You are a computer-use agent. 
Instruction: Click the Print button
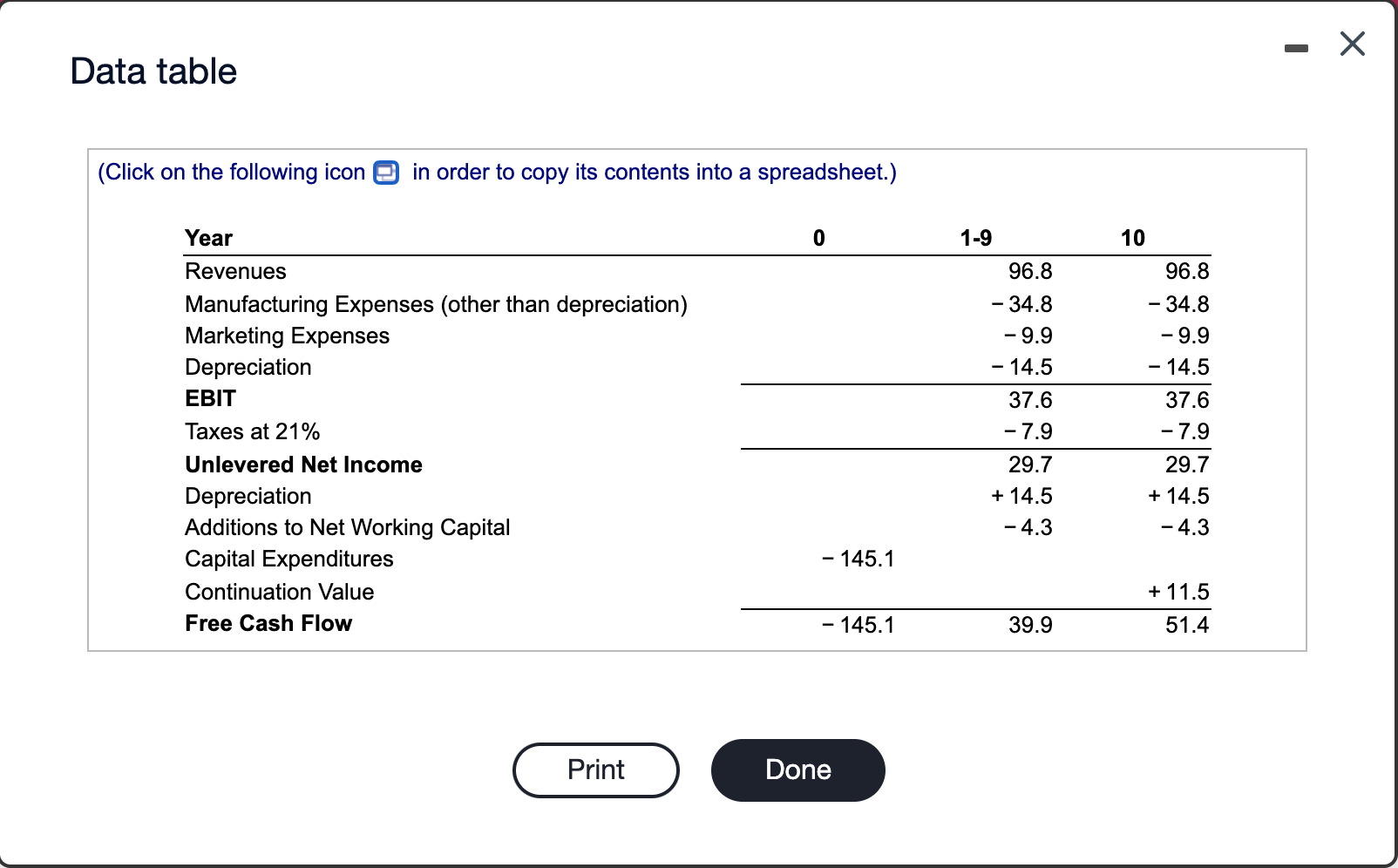[595, 770]
